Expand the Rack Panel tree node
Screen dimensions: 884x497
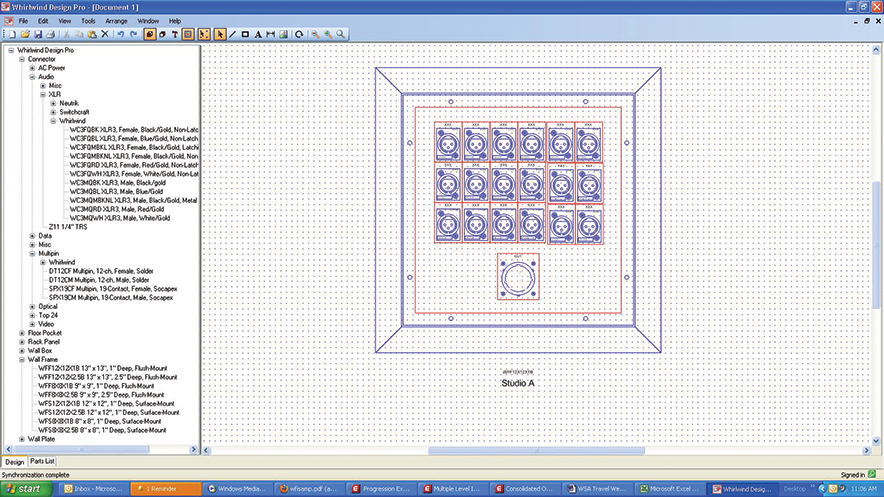[x=22, y=341]
